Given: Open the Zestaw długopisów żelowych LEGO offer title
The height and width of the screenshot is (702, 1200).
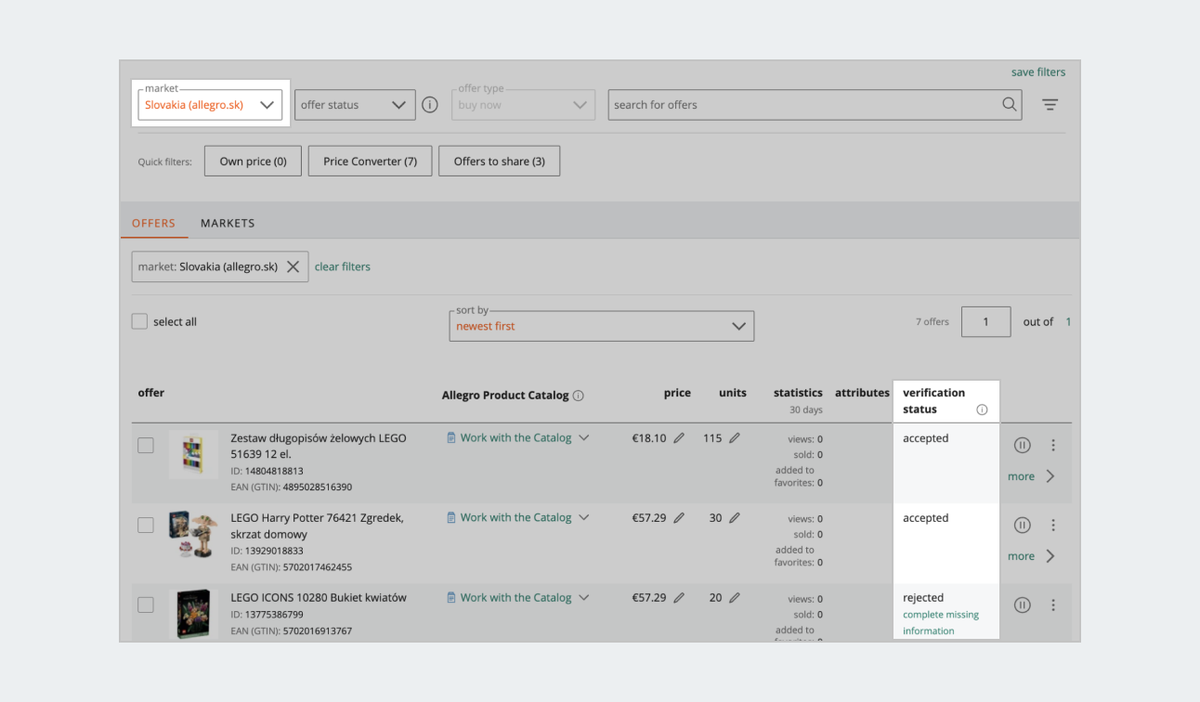Looking at the screenshot, I should 318,446.
